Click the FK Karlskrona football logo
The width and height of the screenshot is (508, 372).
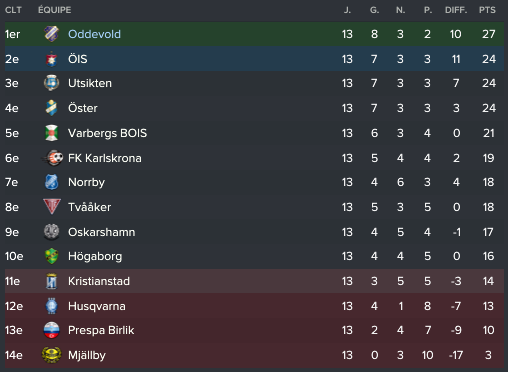click(52, 158)
